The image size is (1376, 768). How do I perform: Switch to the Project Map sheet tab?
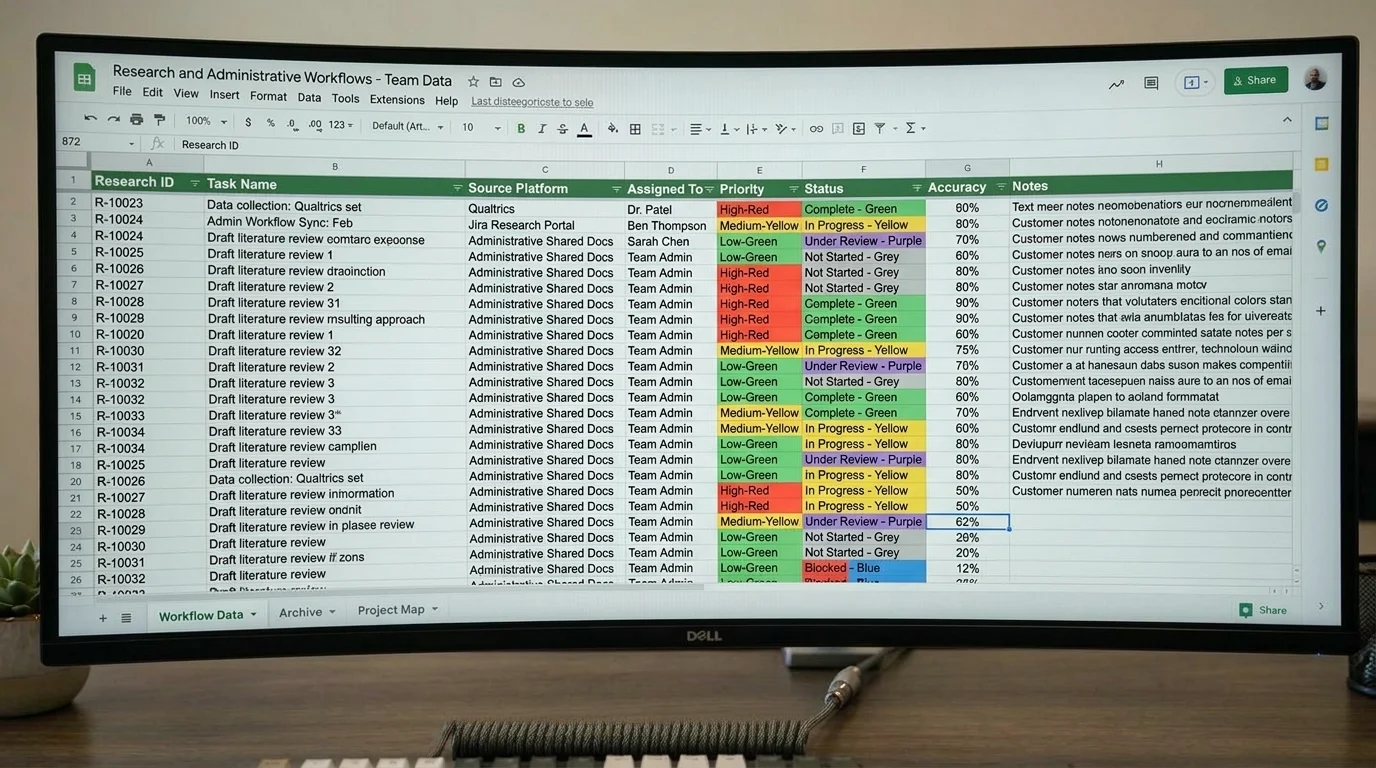coord(398,610)
